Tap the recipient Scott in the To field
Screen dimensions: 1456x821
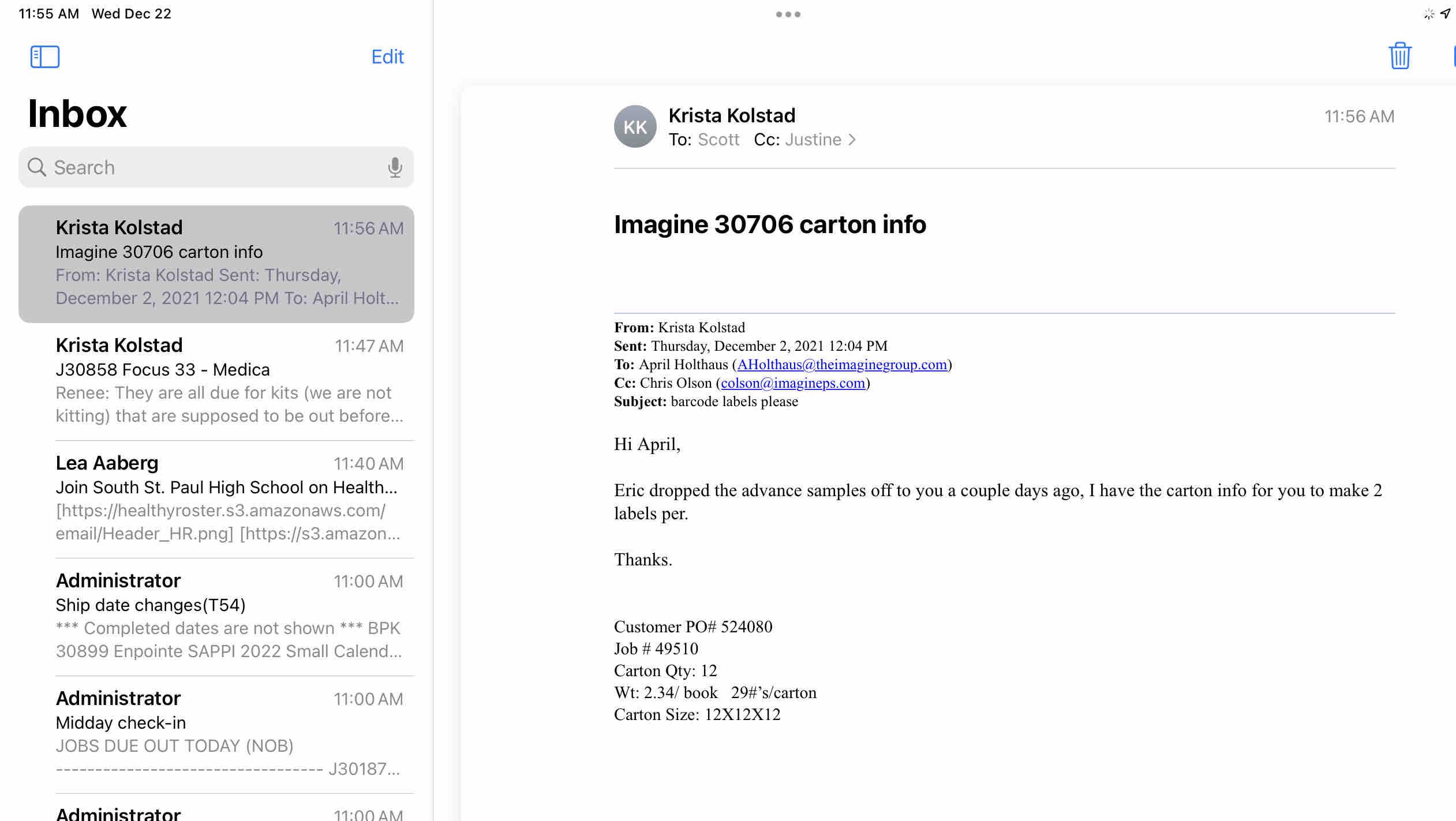point(718,140)
